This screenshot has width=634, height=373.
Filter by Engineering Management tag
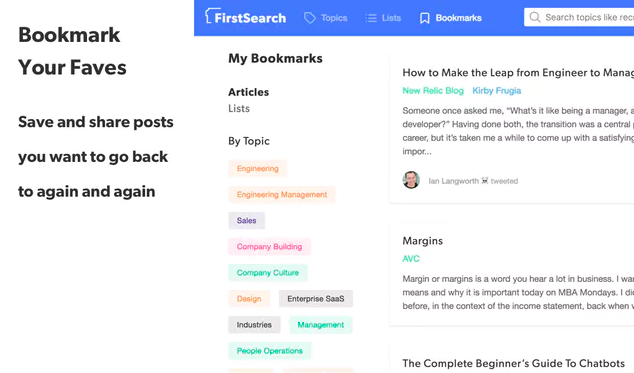coord(282,195)
